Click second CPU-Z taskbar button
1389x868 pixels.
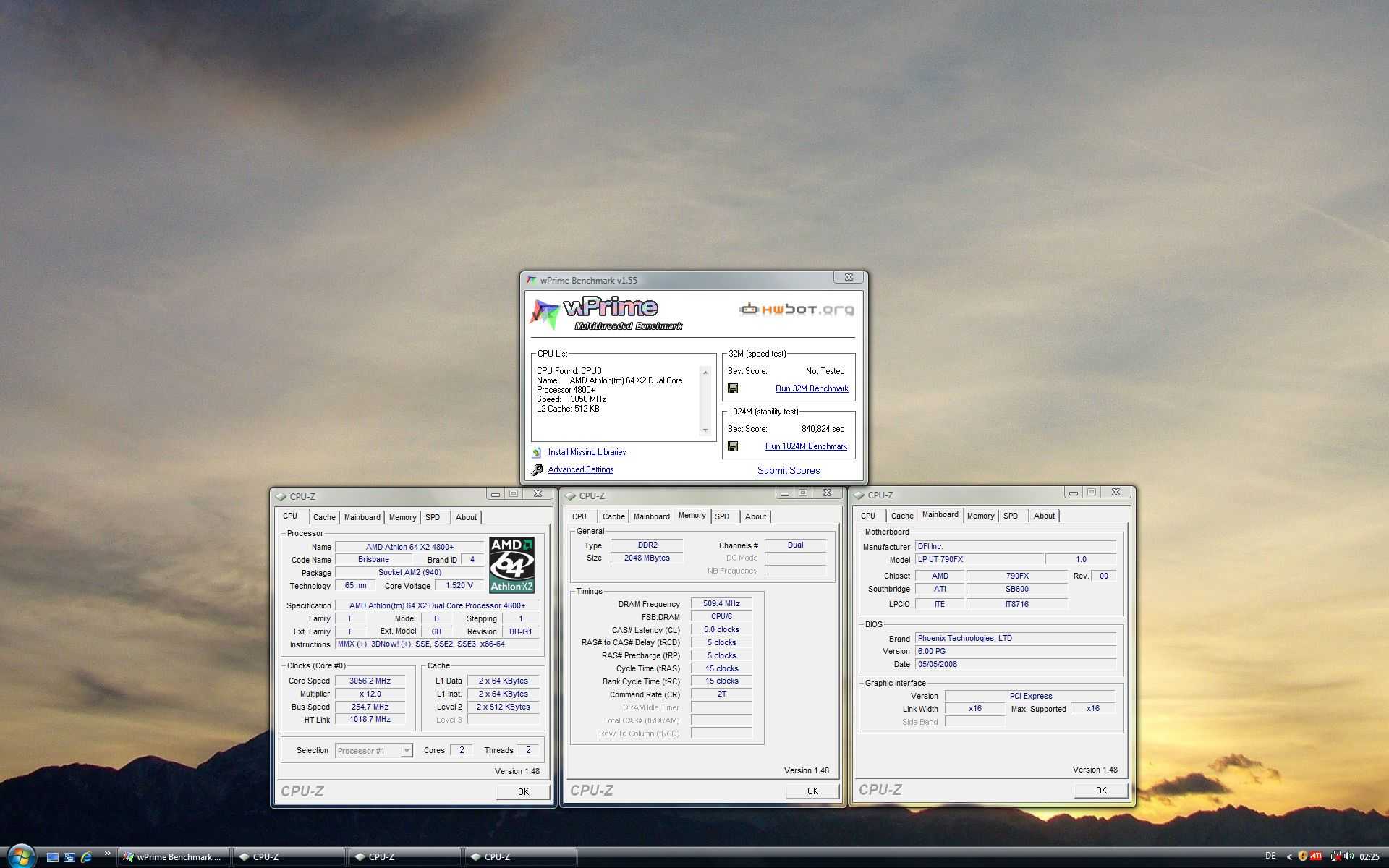[x=405, y=857]
